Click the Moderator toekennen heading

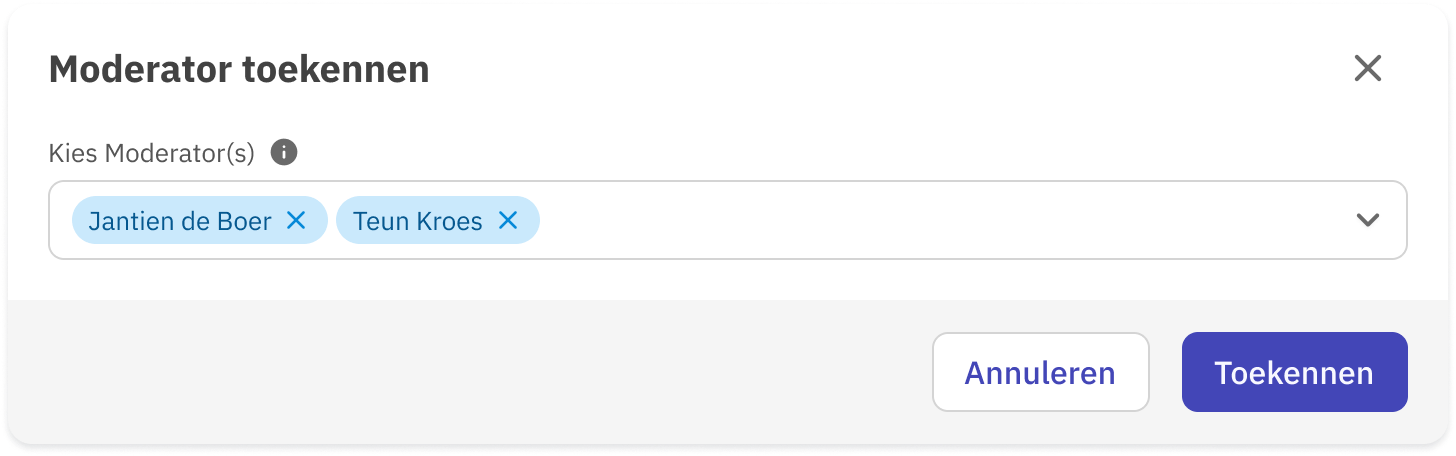(x=239, y=70)
